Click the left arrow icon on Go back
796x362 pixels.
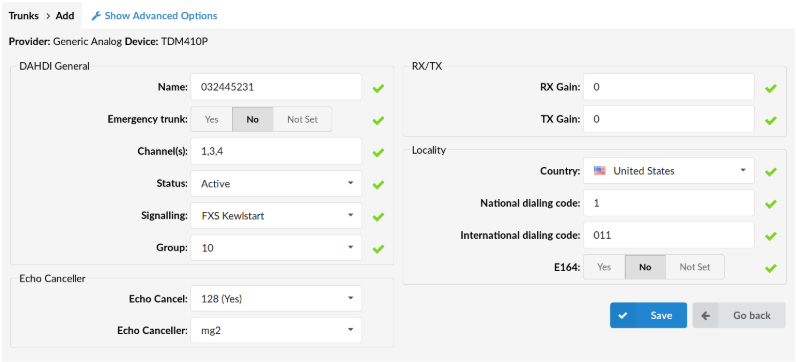coord(706,315)
